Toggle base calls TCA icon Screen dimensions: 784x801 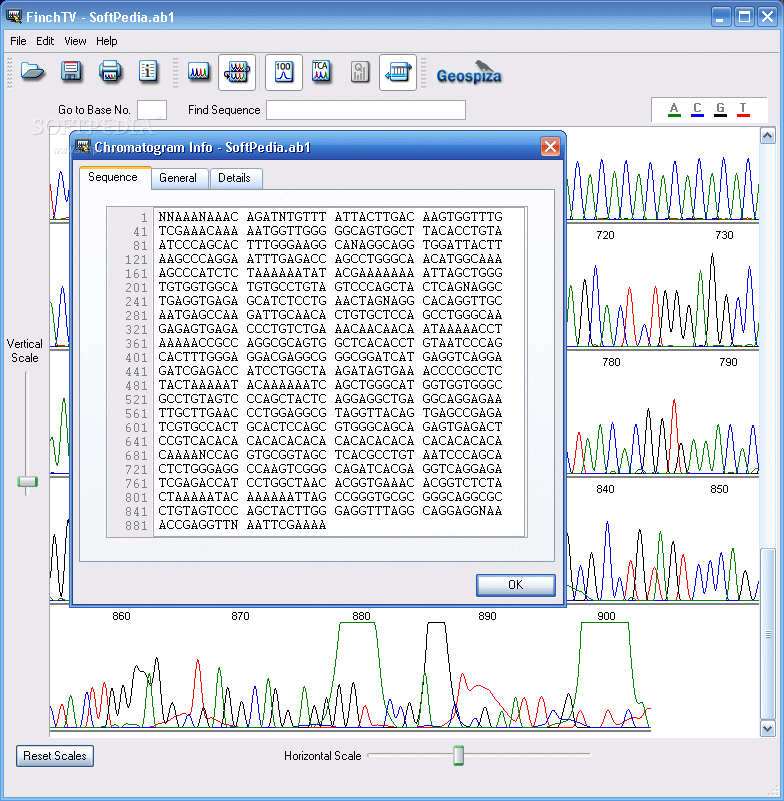tap(321, 72)
